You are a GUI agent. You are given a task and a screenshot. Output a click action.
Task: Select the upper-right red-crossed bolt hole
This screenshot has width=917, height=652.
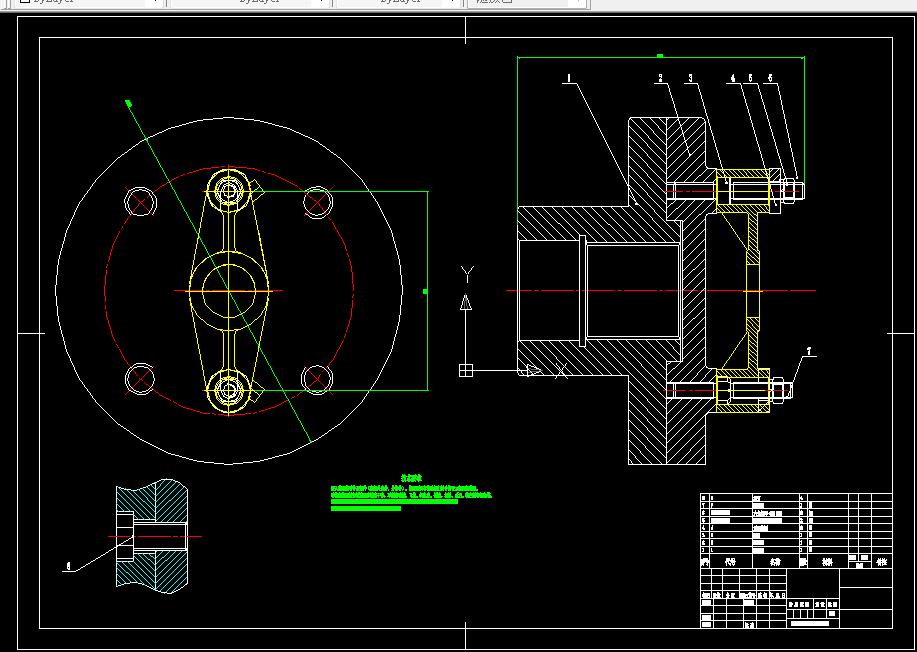coord(318,202)
